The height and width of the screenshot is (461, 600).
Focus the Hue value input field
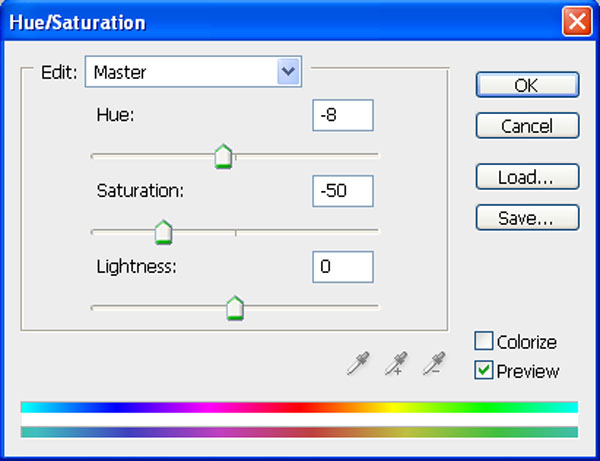point(342,115)
